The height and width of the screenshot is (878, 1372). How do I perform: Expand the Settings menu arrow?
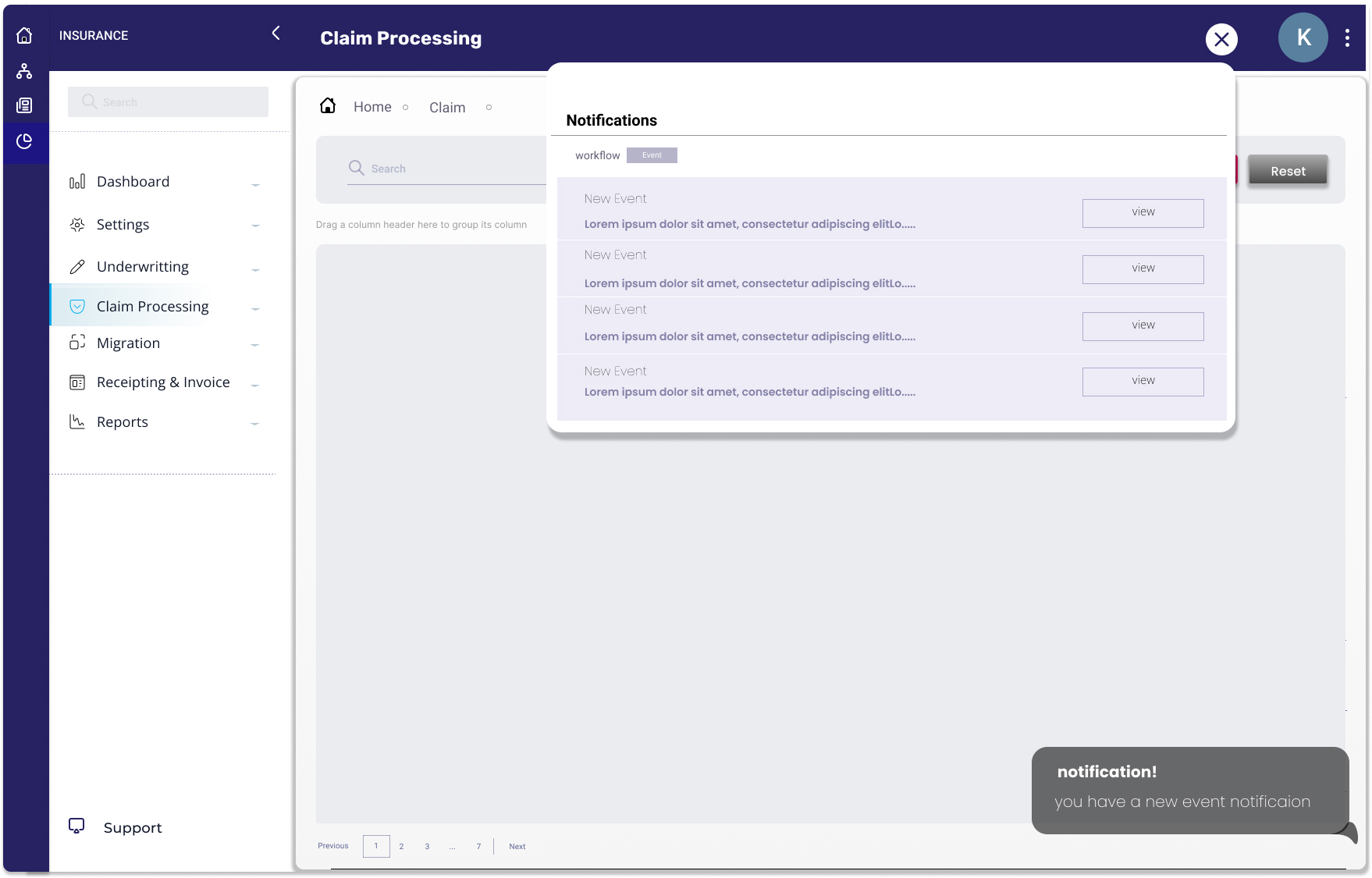(x=255, y=226)
